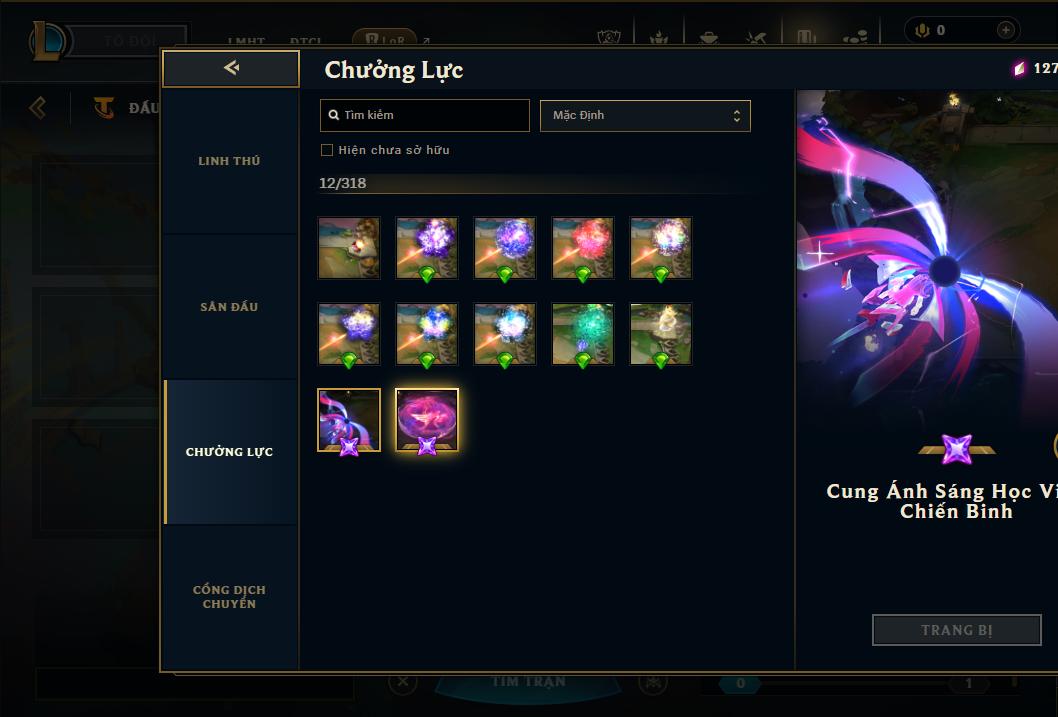
Task: Select the pale yellow boom thumbnail
Action: tap(661, 334)
